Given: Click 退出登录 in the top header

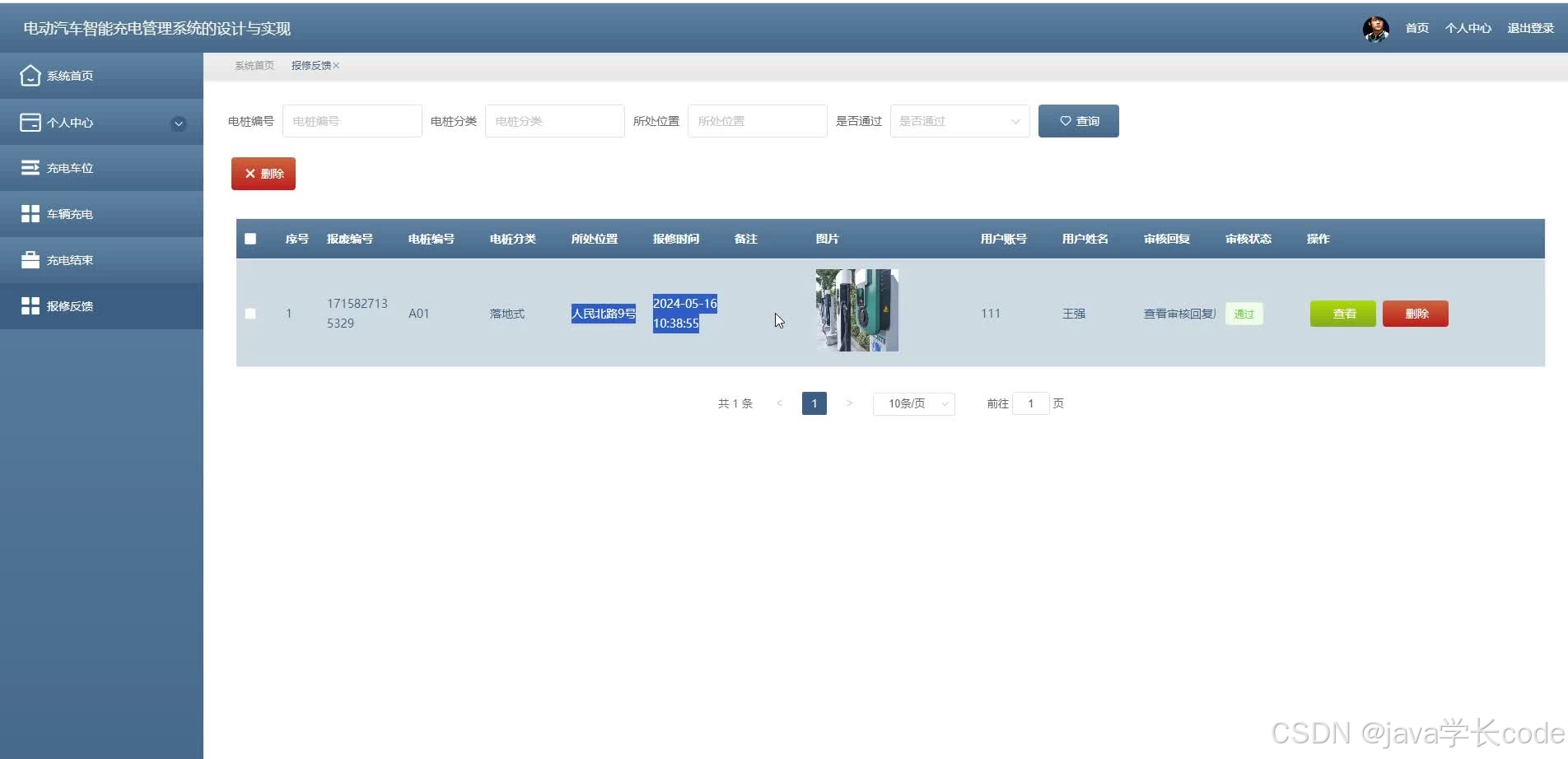Looking at the screenshot, I should (x=1531, y=28).
